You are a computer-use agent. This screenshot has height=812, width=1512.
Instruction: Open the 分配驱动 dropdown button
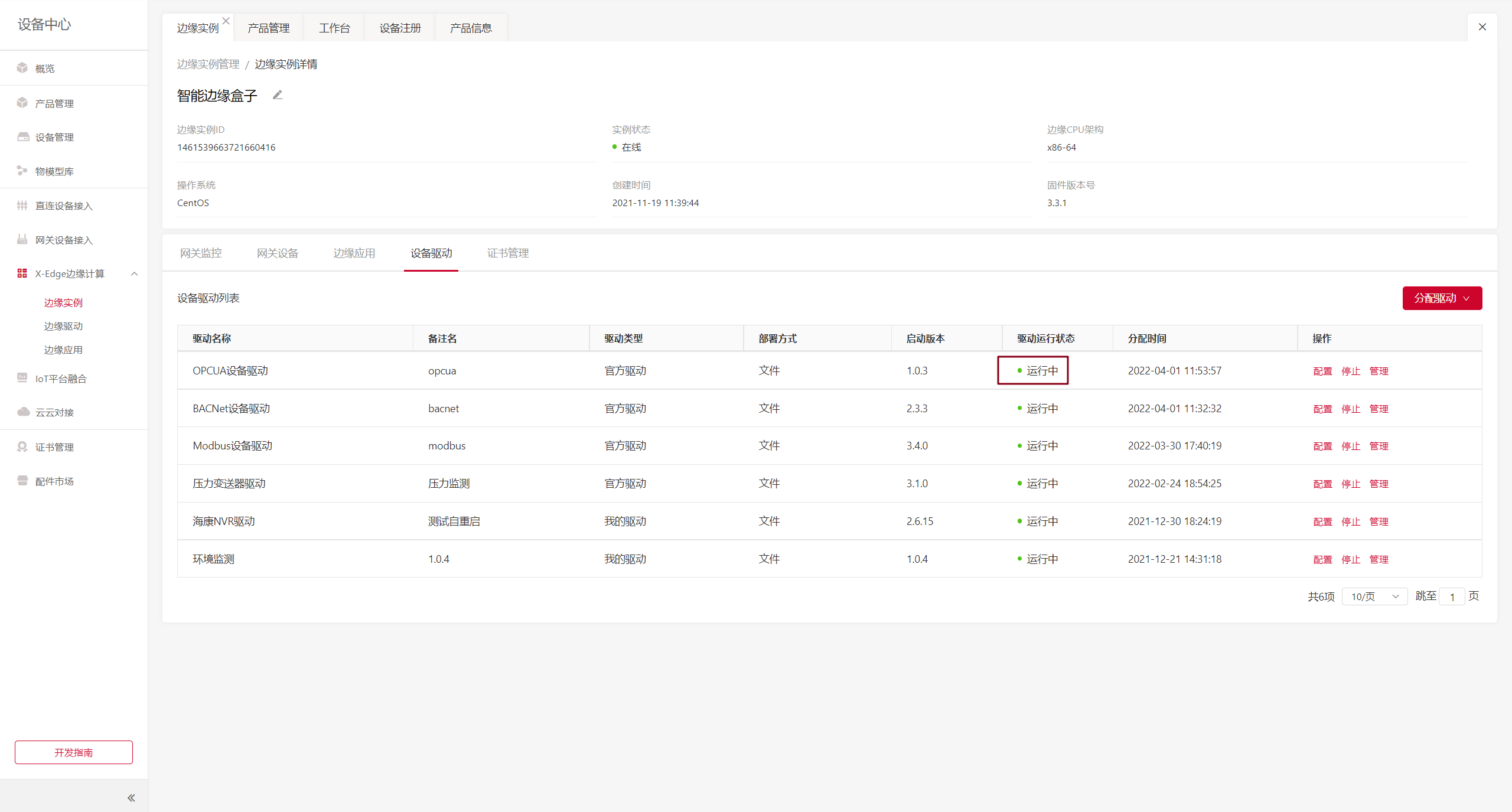(1442, 298)
